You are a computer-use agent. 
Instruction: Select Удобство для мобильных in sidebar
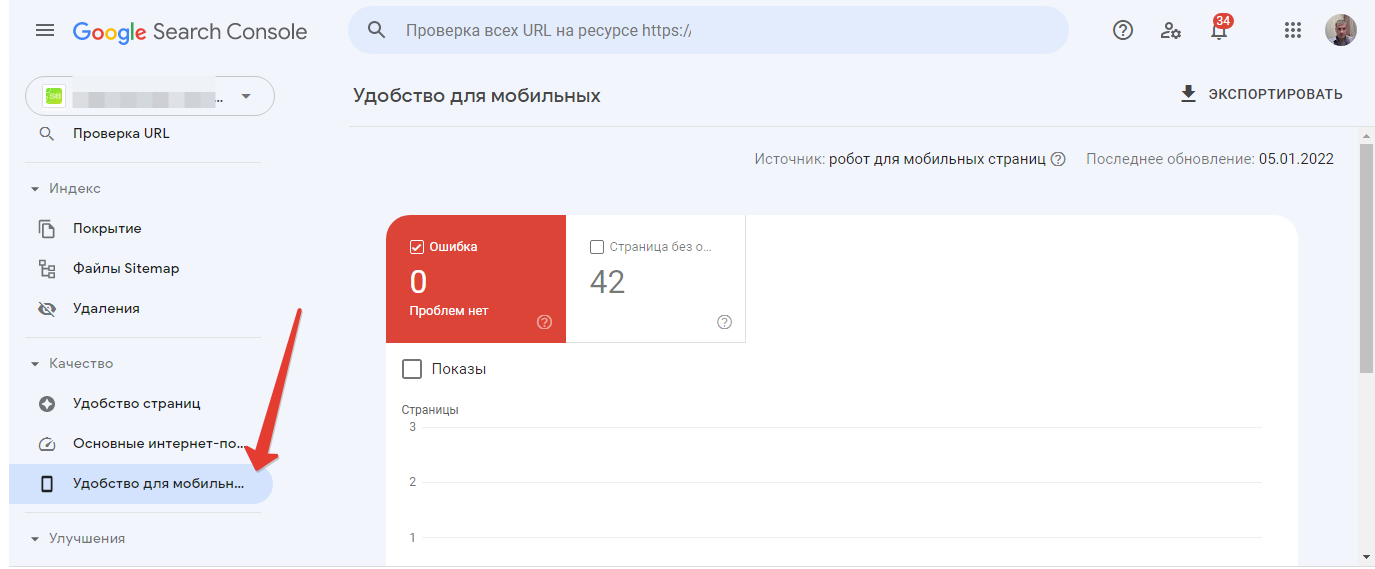[x=140, y=484]
